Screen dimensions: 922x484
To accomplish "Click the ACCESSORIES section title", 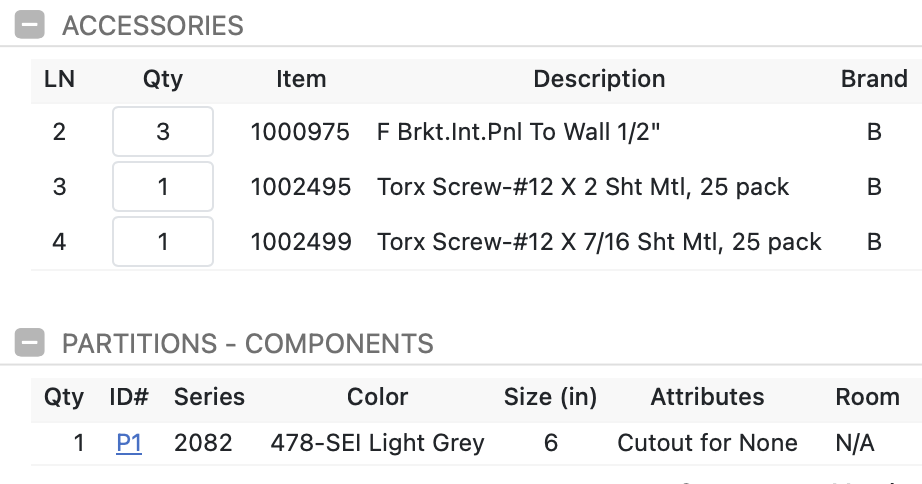I will click(x=153, y=25).
